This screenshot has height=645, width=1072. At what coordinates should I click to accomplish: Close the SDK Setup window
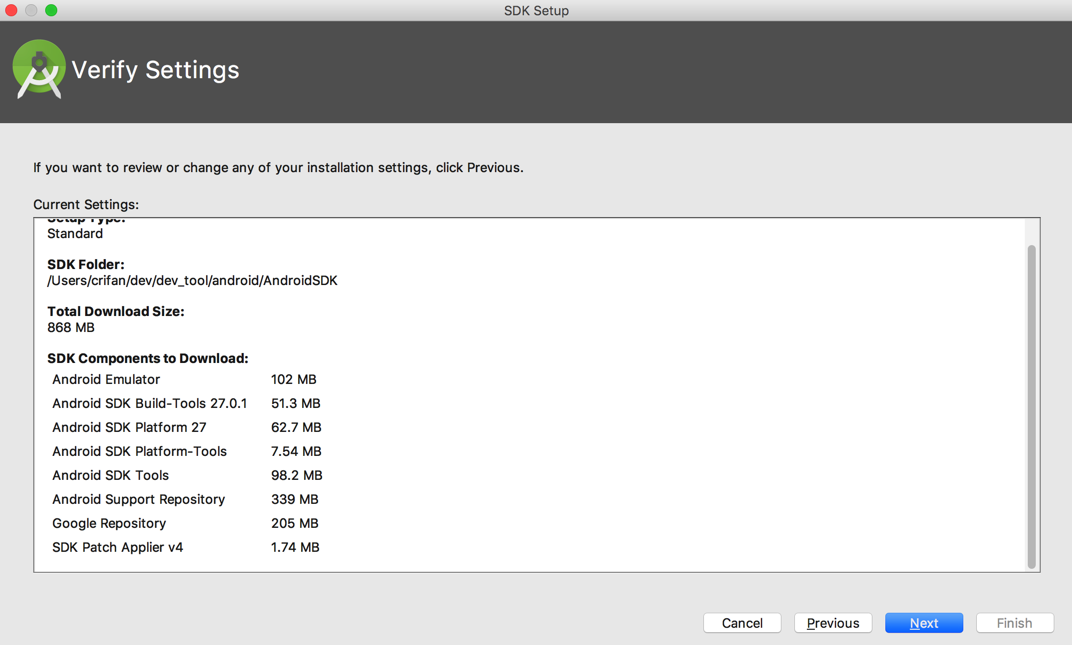click(12, 10)
